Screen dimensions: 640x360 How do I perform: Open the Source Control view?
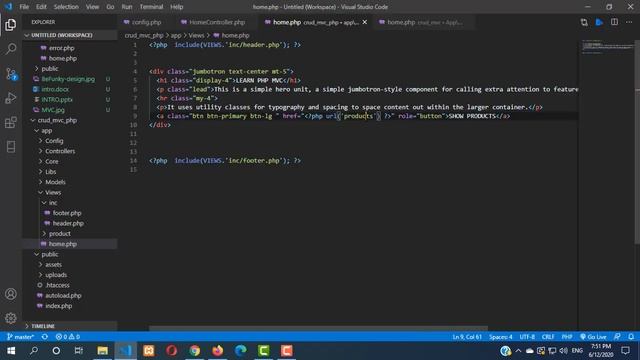pos(11,74)
